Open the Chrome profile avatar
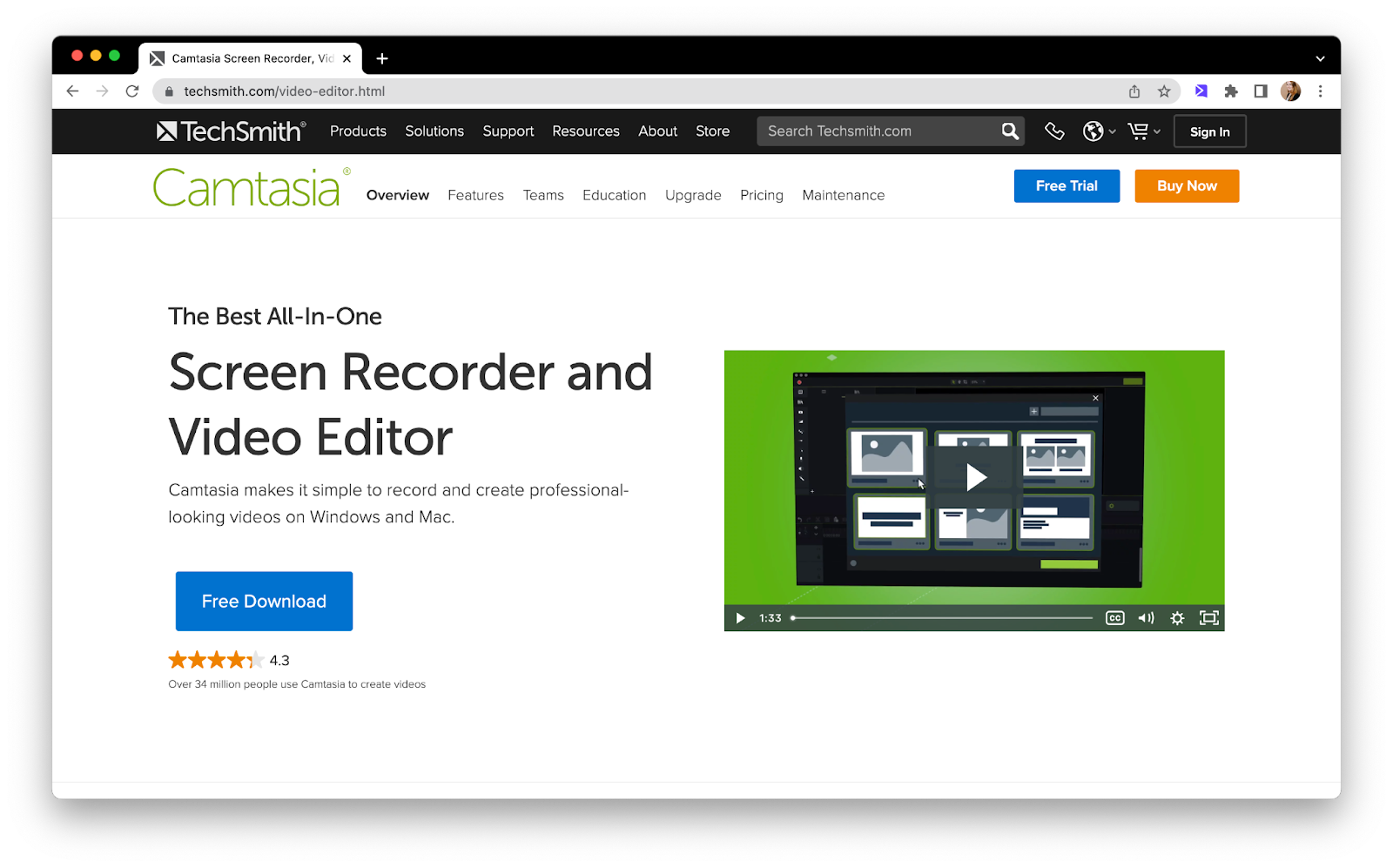The height and width of the screenshot is (868, 1393). (1290, 91)
